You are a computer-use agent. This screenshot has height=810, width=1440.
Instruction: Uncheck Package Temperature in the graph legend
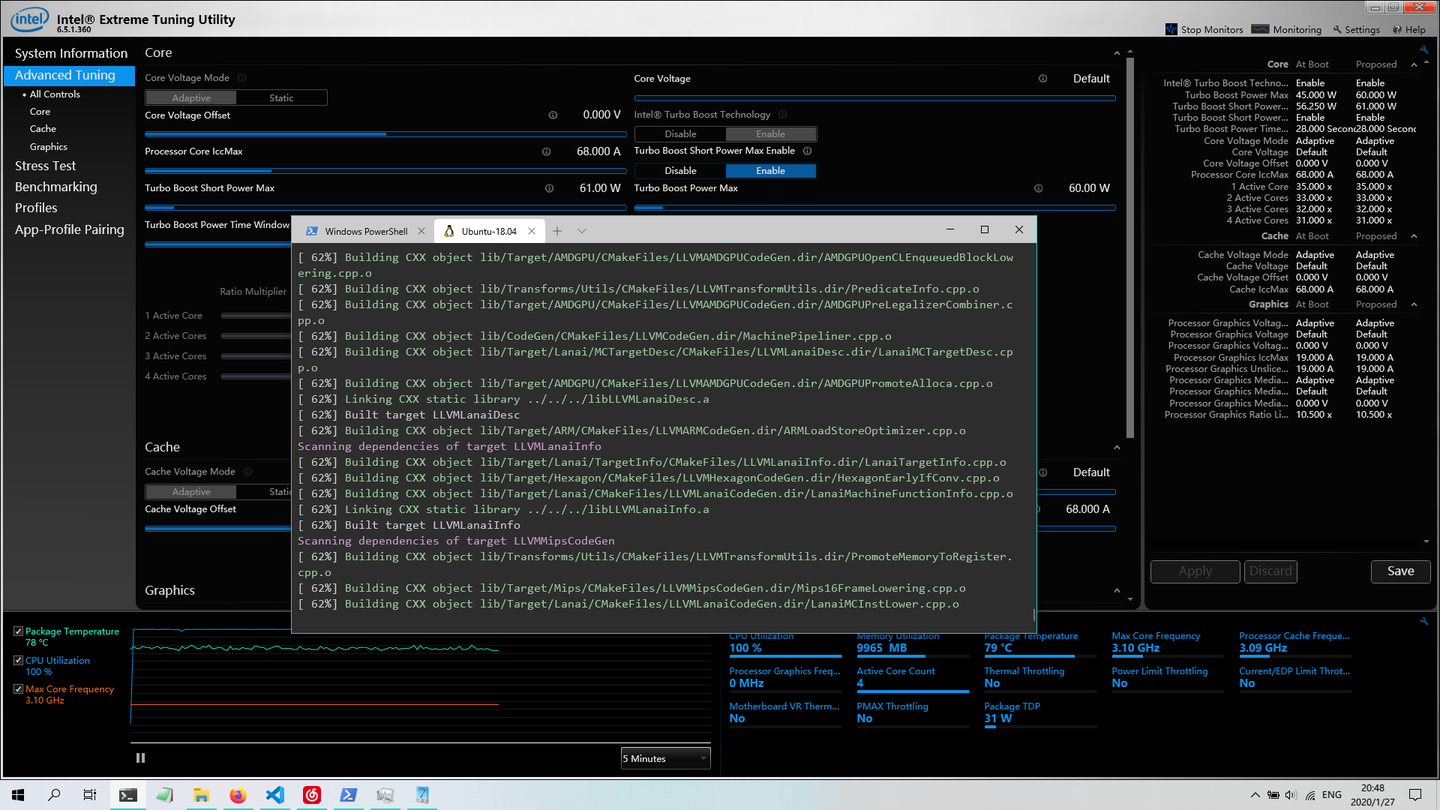pyautogui.click(x=17, y=631)
